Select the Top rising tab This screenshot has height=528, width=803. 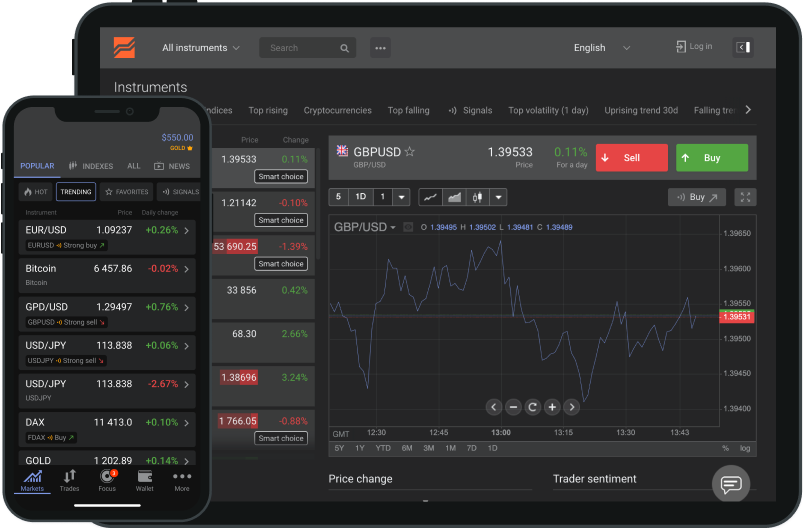(268, 110)
